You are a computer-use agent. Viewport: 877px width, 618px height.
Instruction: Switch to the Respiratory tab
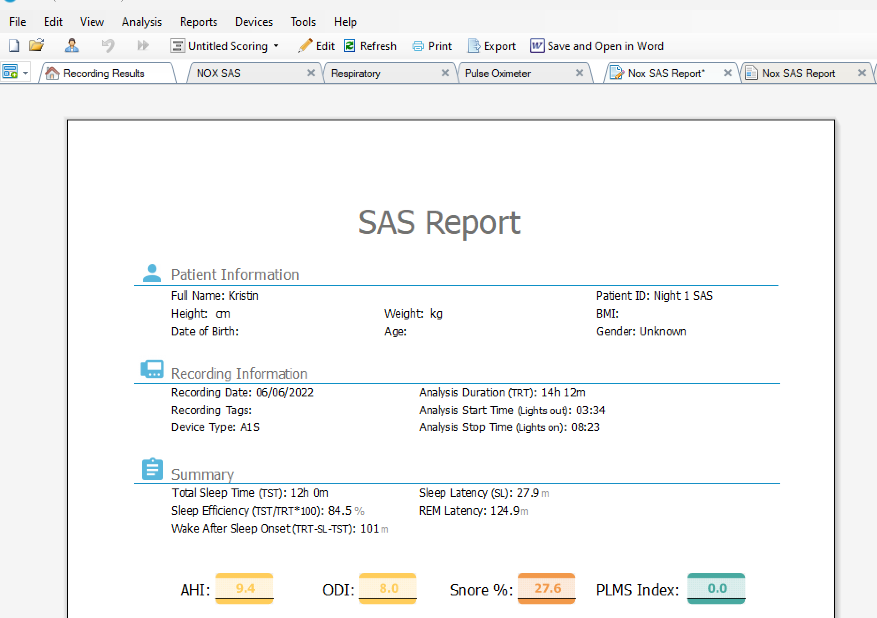356,73
